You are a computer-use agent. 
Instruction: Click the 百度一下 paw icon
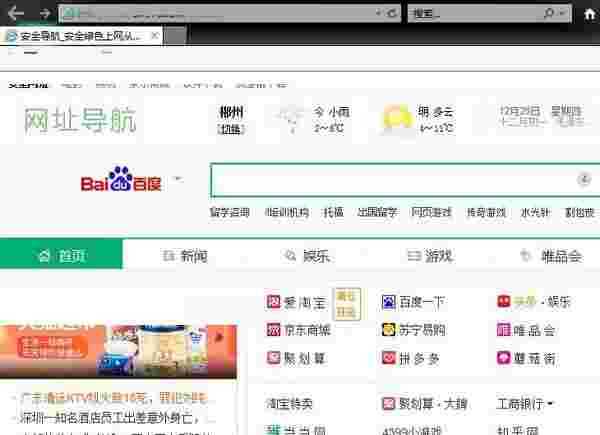[389, 302]
